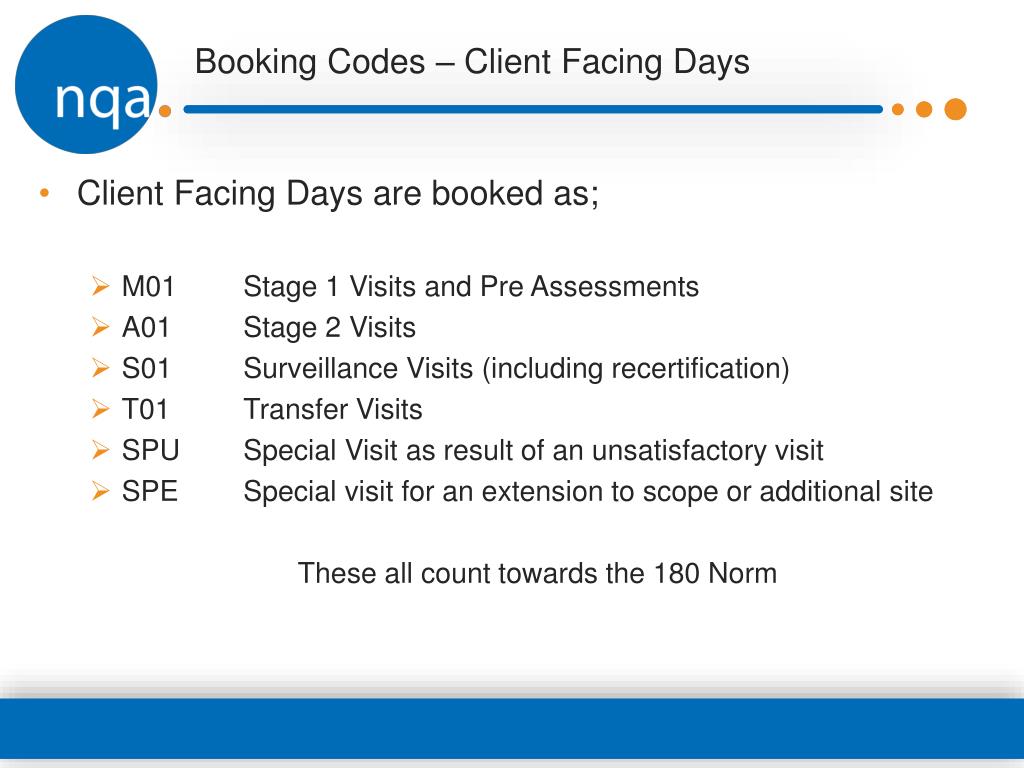Select the M01 booking code
The image size is (1024, 768).
coord(148,287)
